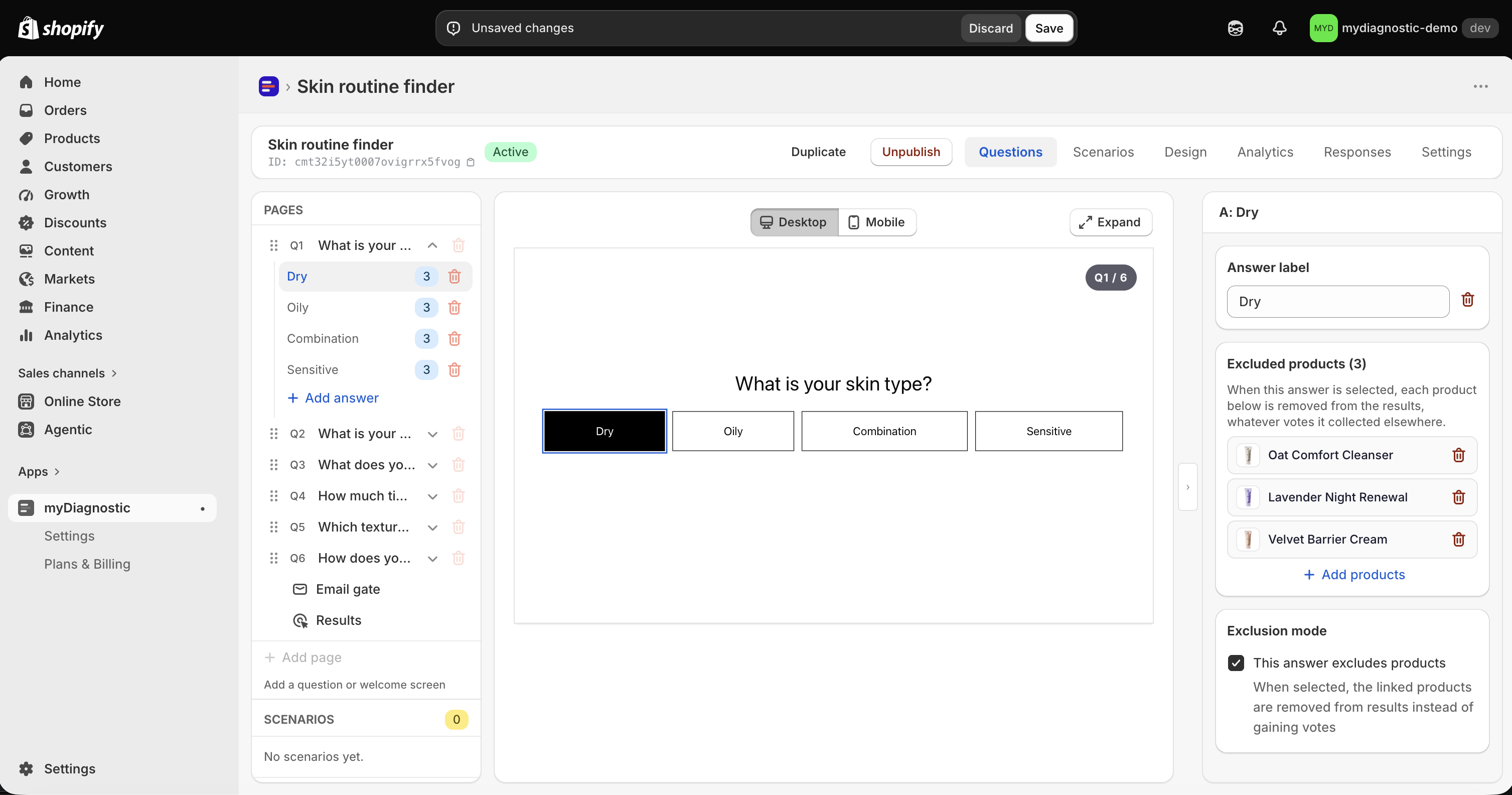Discard the unsaved changes
This screenshot has height=795, width=1512.
991,28
